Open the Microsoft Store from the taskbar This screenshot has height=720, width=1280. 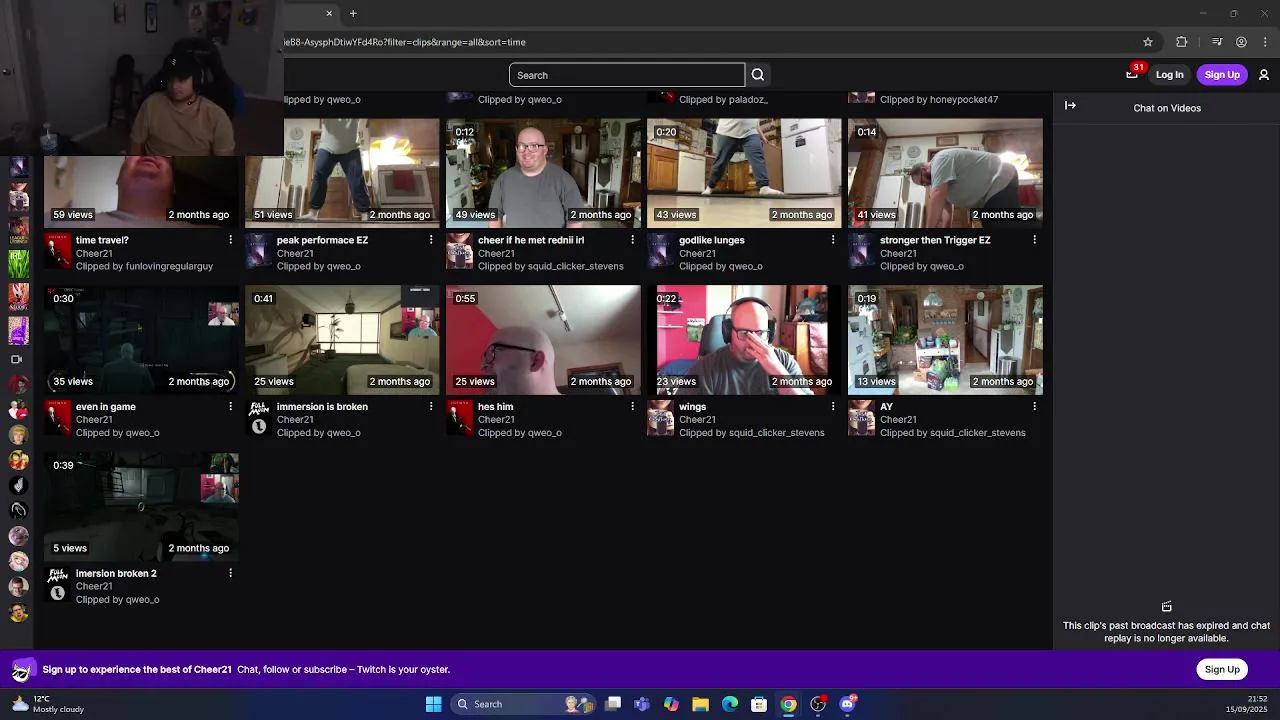[x=759, y=704]
